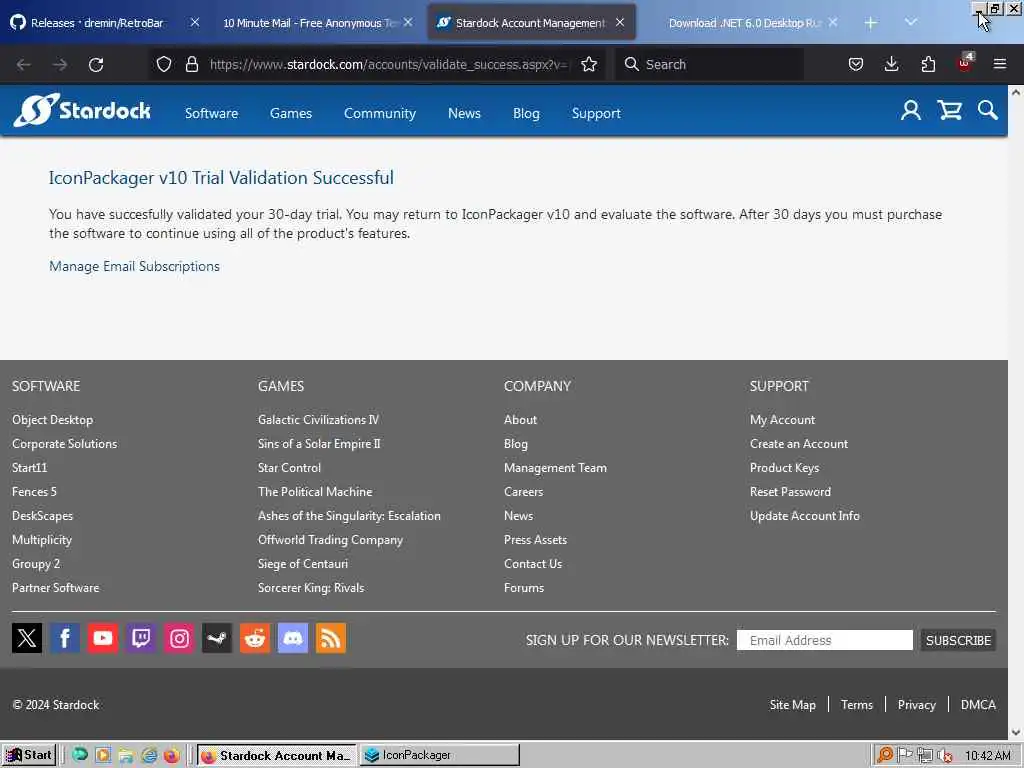
Task: Open the Privacy footer link
Action: 916,705
